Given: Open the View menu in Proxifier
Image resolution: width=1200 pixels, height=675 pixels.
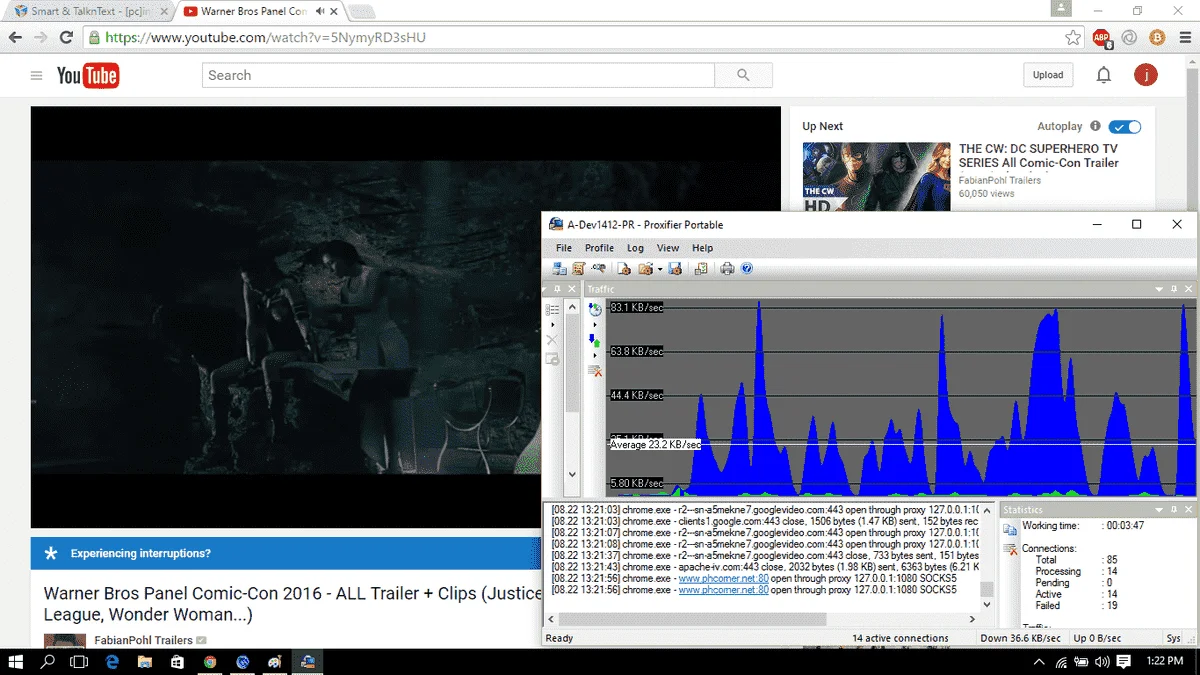Looking at the screenshot, I should click(668, 248).
